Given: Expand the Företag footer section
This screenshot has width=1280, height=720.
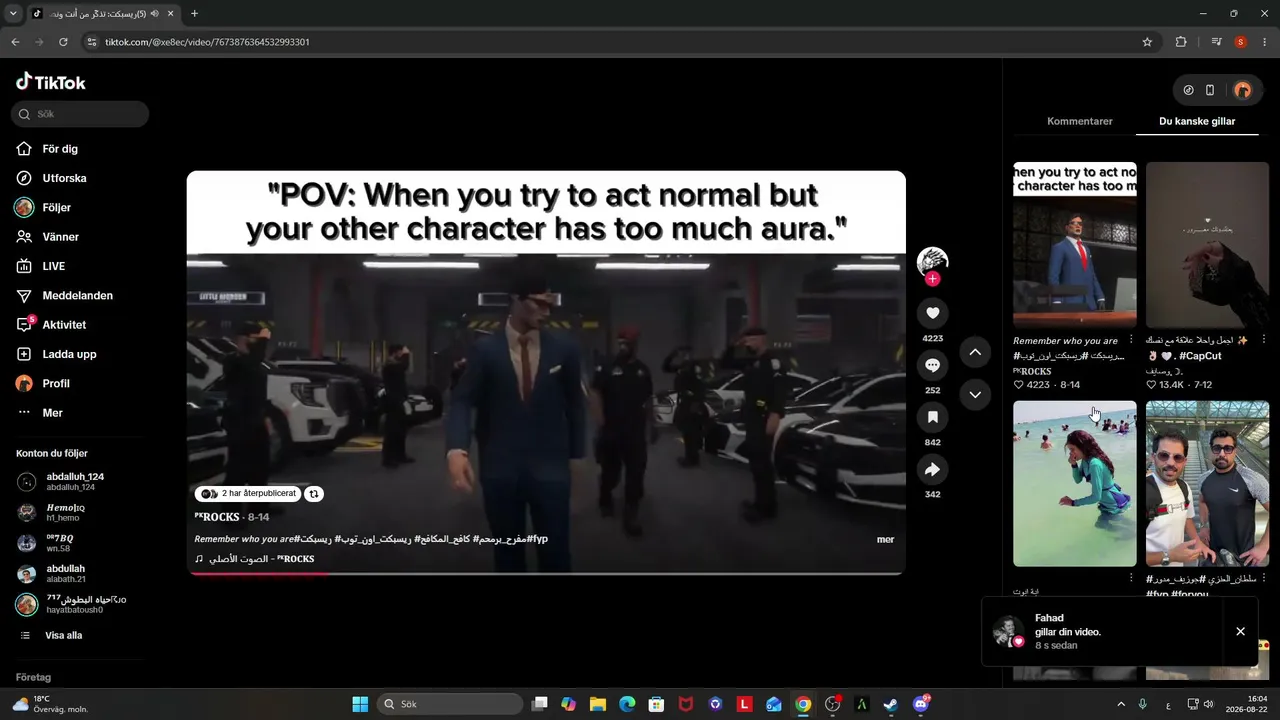Looking at the screenshot, I should tap(33, 678).
